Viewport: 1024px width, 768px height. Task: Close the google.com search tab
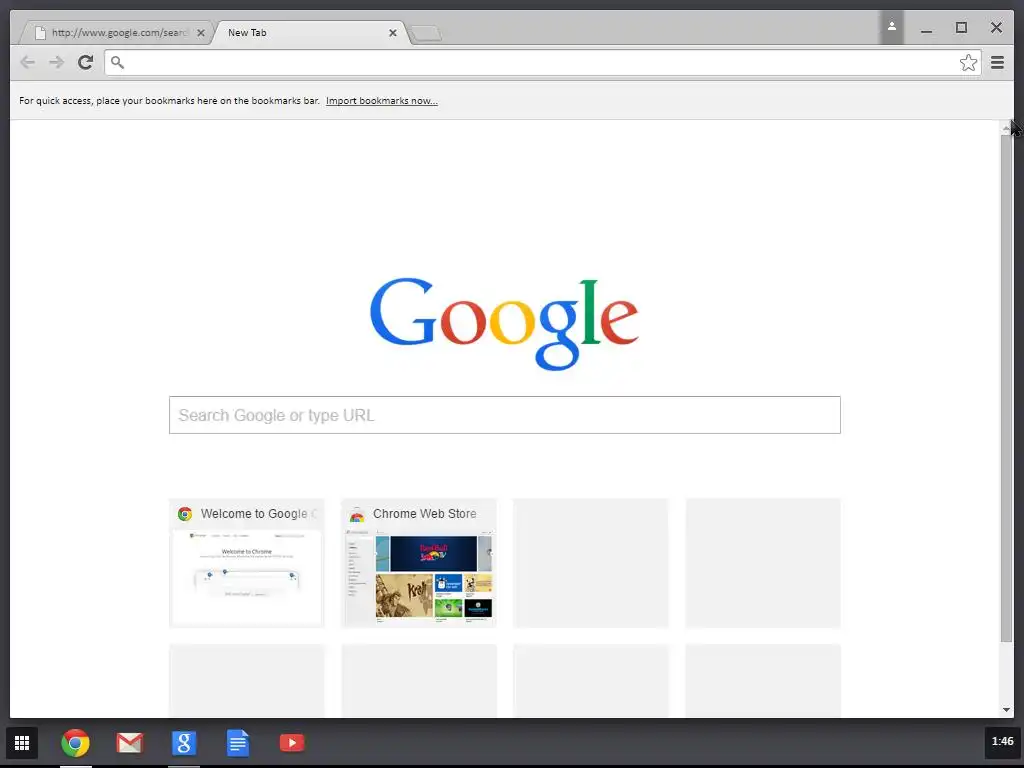pos(200,33)
